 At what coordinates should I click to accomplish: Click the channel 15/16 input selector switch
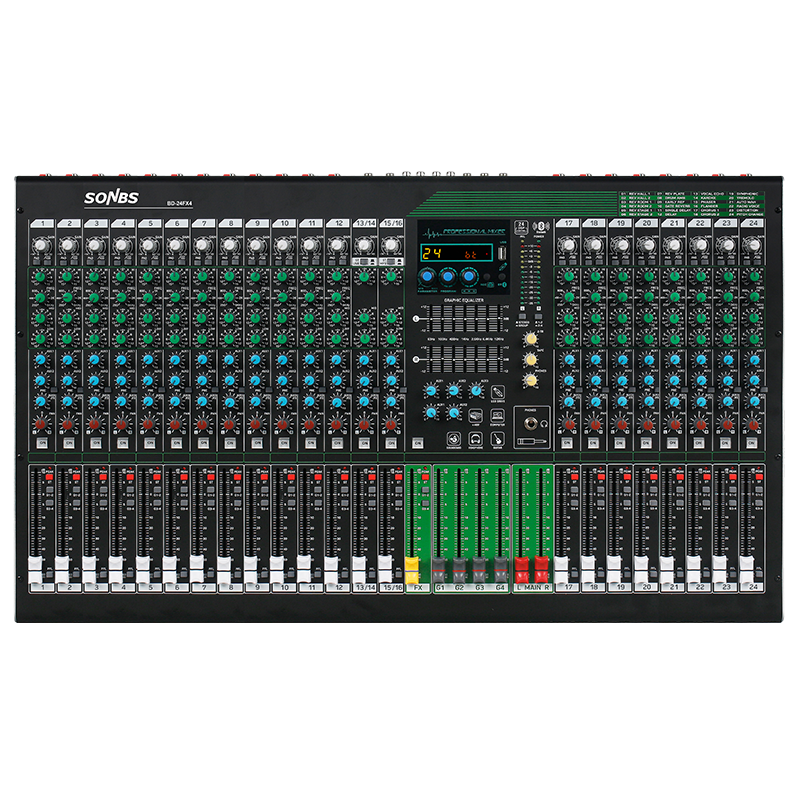[x=391, y=262]
